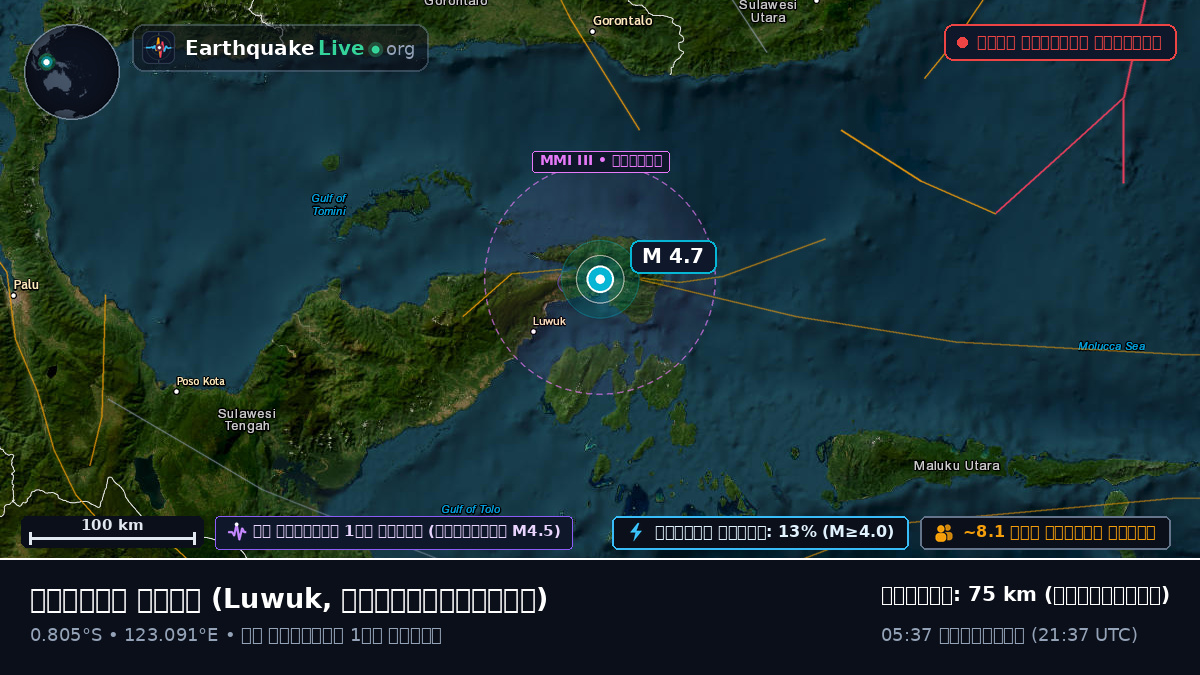Click the red dot in the alert badge

click(962, 43)
